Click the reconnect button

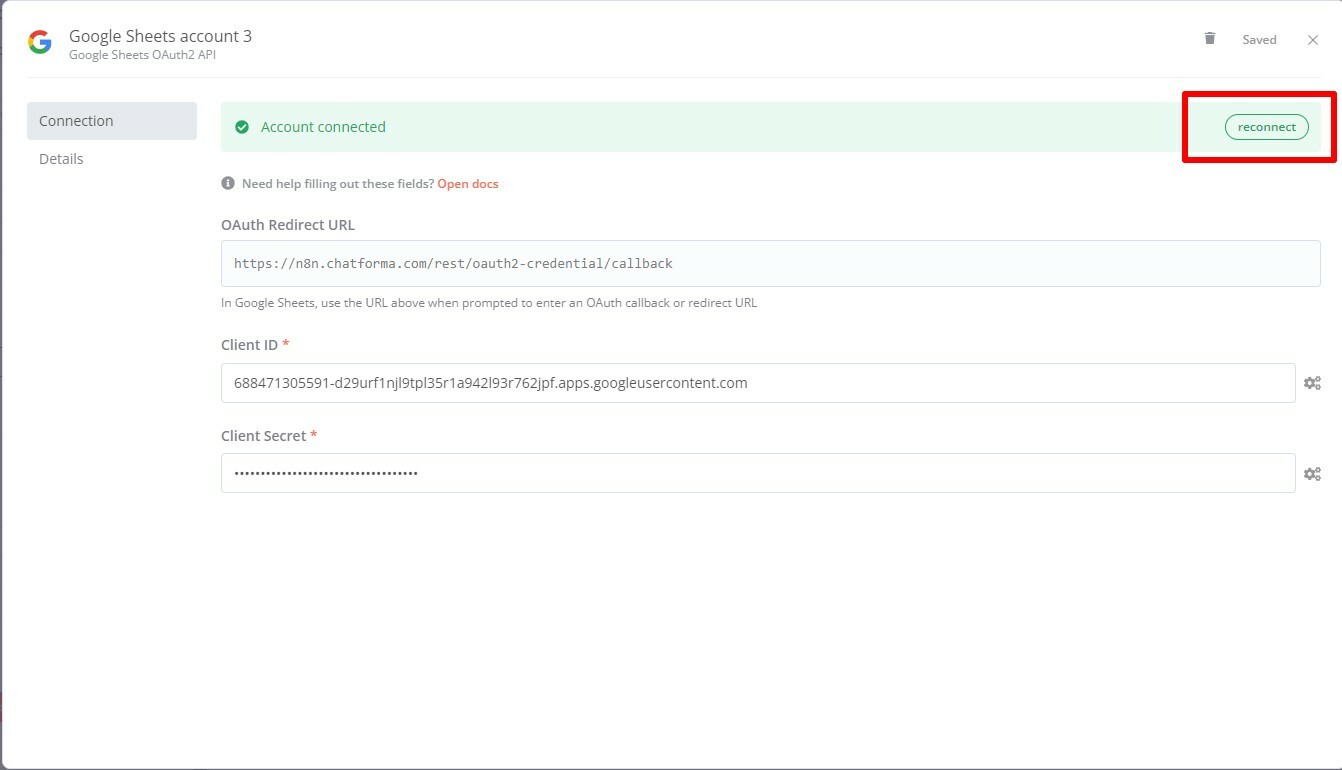[x=1266, y=127]
